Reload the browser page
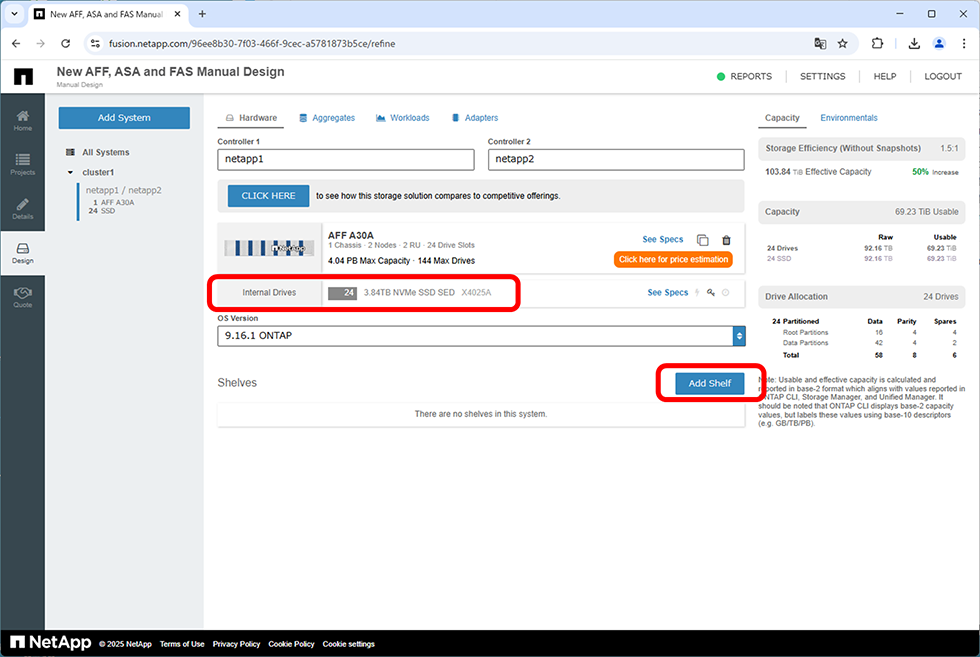 [x=66, y=43]
